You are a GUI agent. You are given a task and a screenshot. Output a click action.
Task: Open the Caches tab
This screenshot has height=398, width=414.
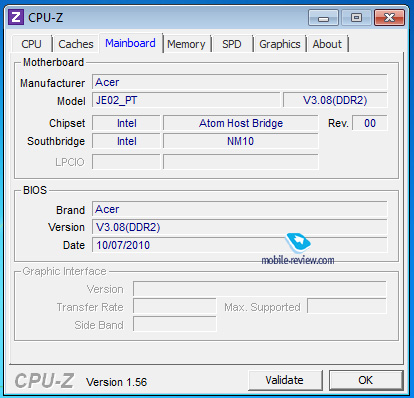pyautogui.click(x=76, y=44)
